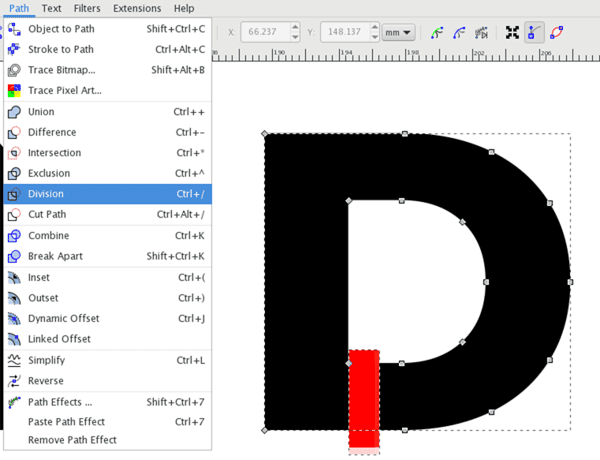
Task: Select the Union icon in Path menu
Action: point(14,112)
